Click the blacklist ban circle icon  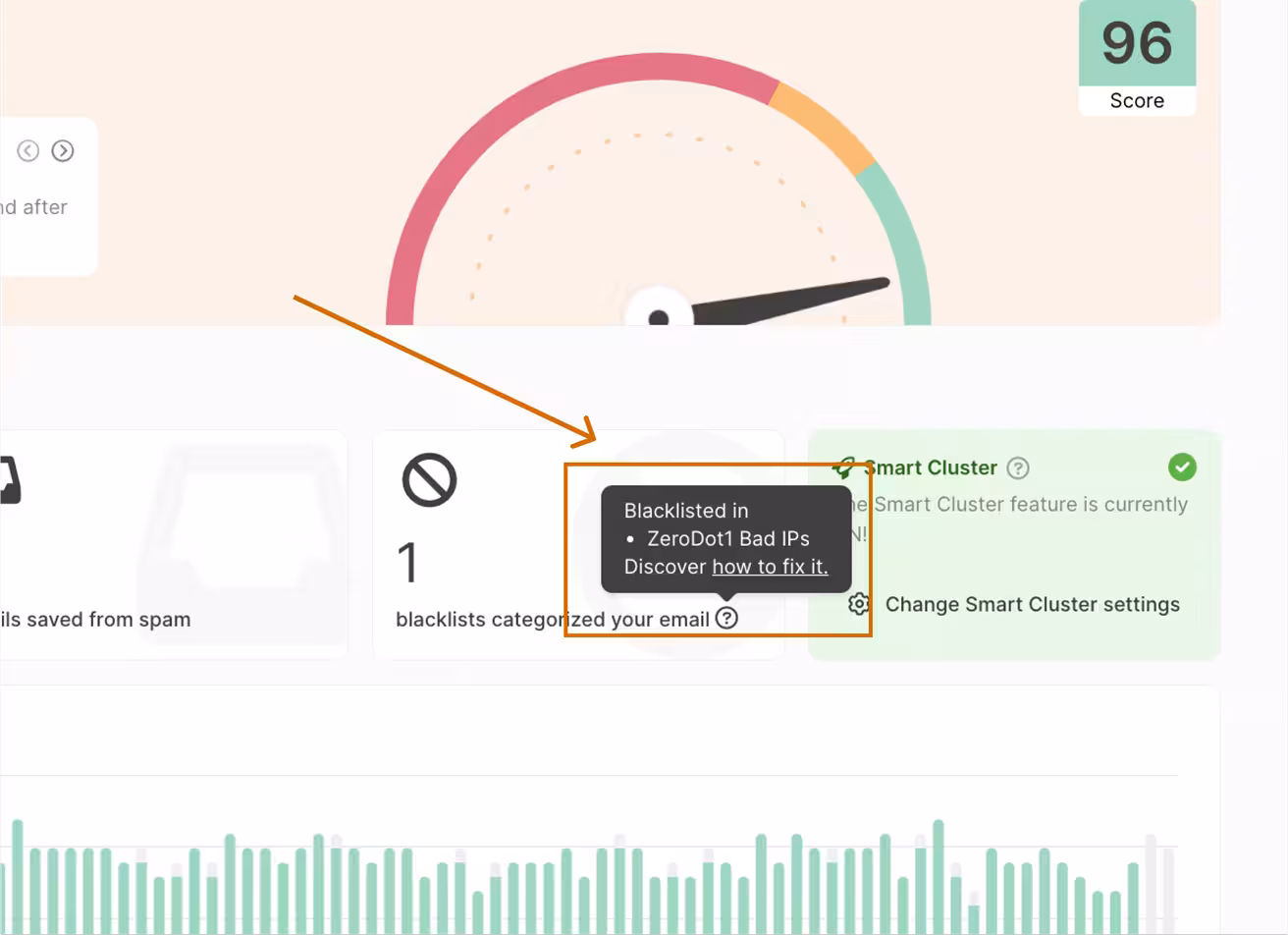point(429,480)
